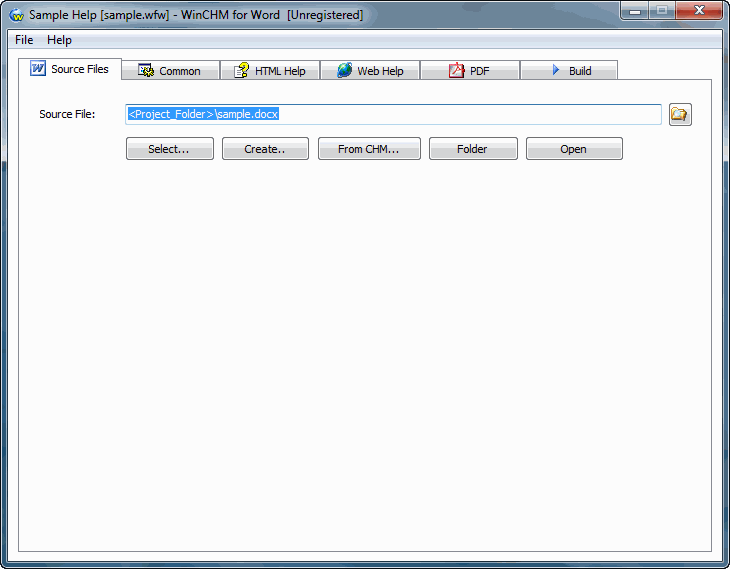Viewport: 730px width, 569px height.
Task: Switch to the Source Files tab
Action: tap(70, 69)
